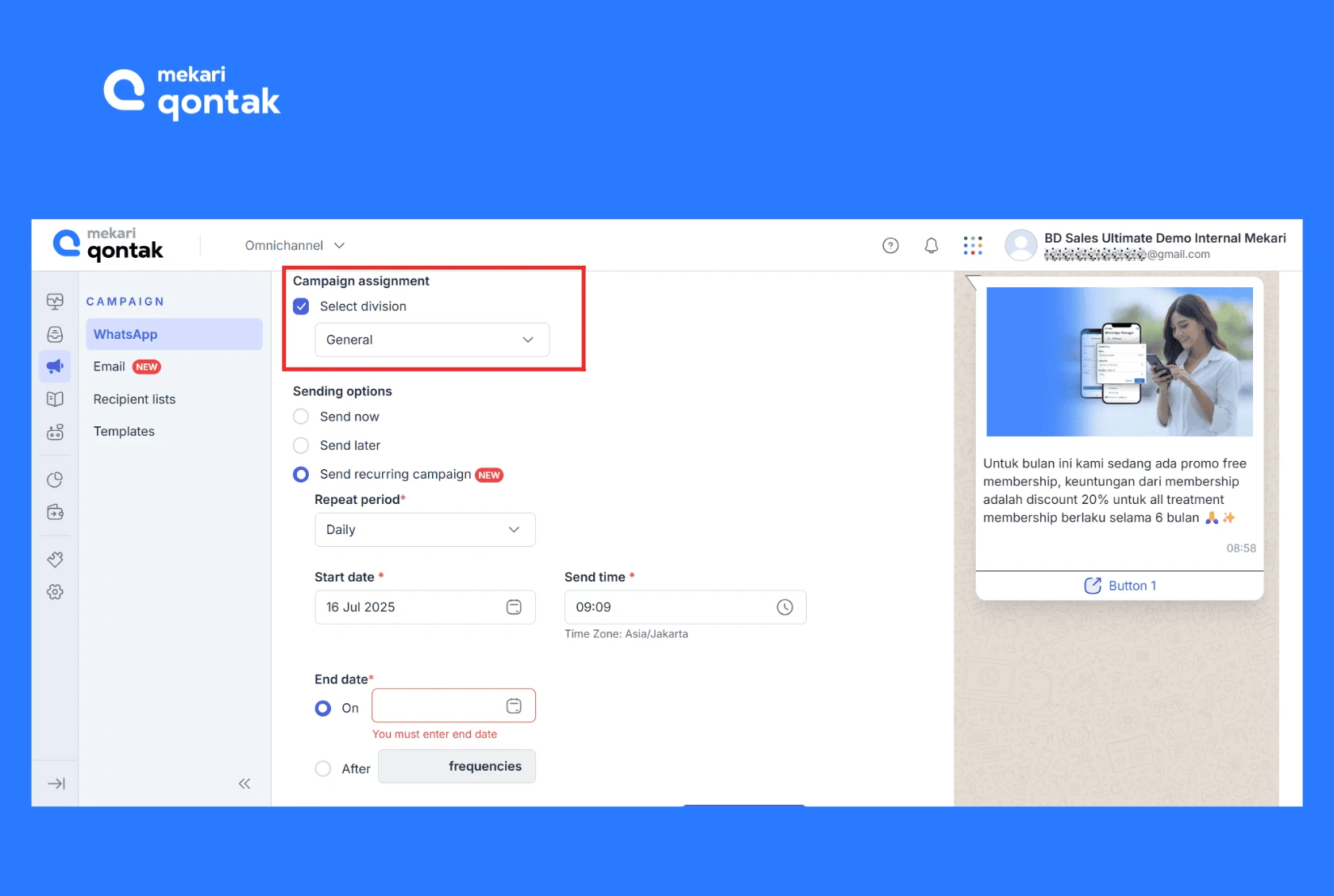The image size is (1334, 896).
Task: Select the Send now radio option
Action: pyautogui.click(x=301, y=417)
